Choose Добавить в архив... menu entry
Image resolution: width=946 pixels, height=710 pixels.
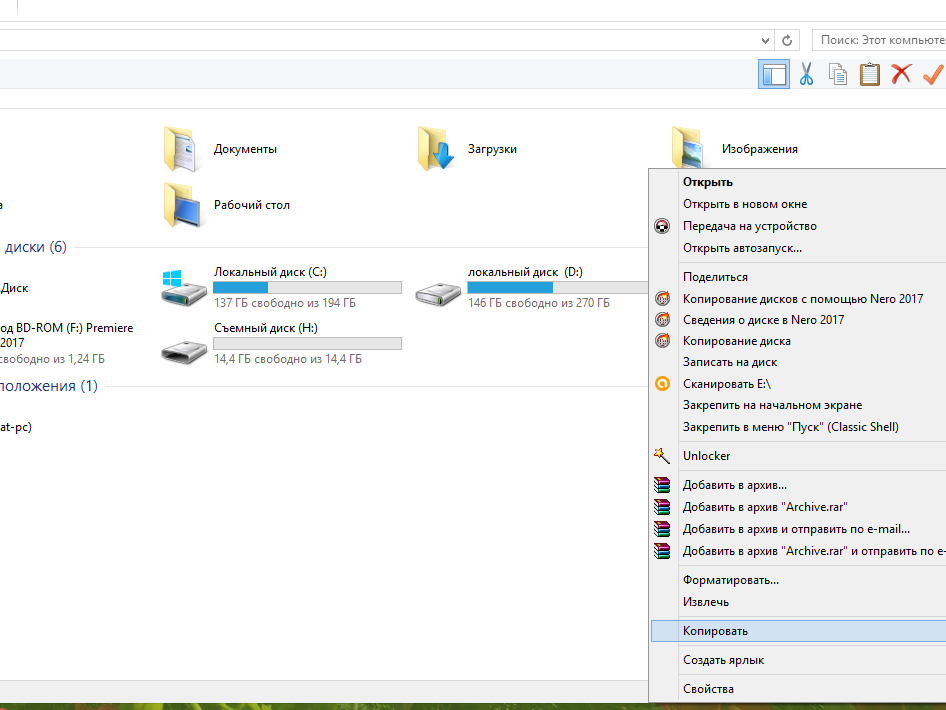pyautogui.click(x=798, y=485)
